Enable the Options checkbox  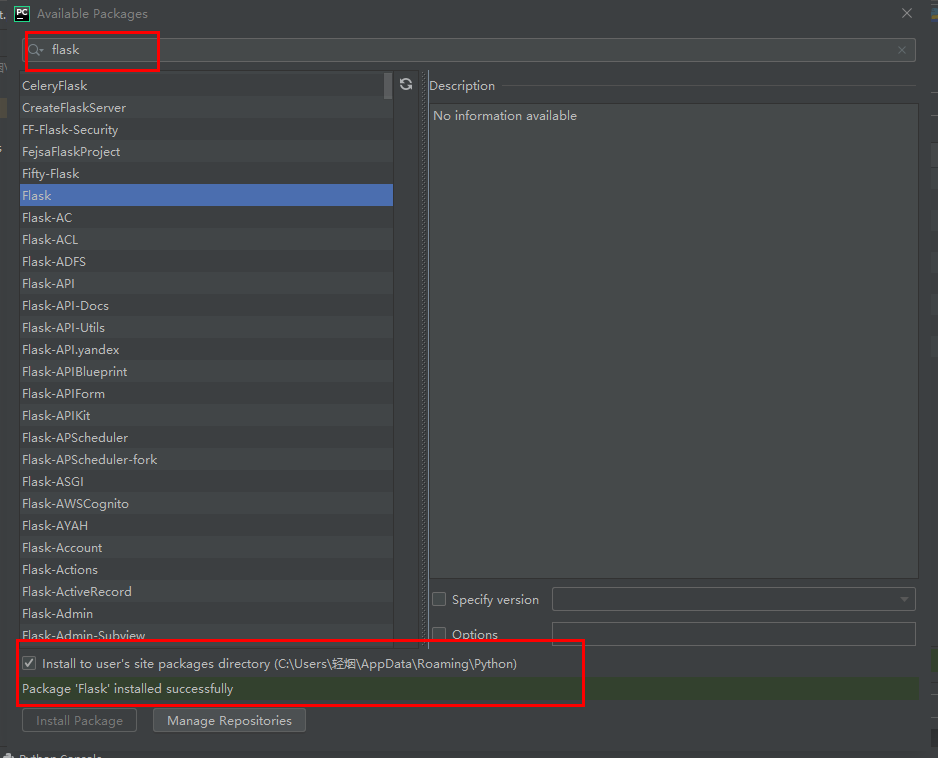[439, 634]
